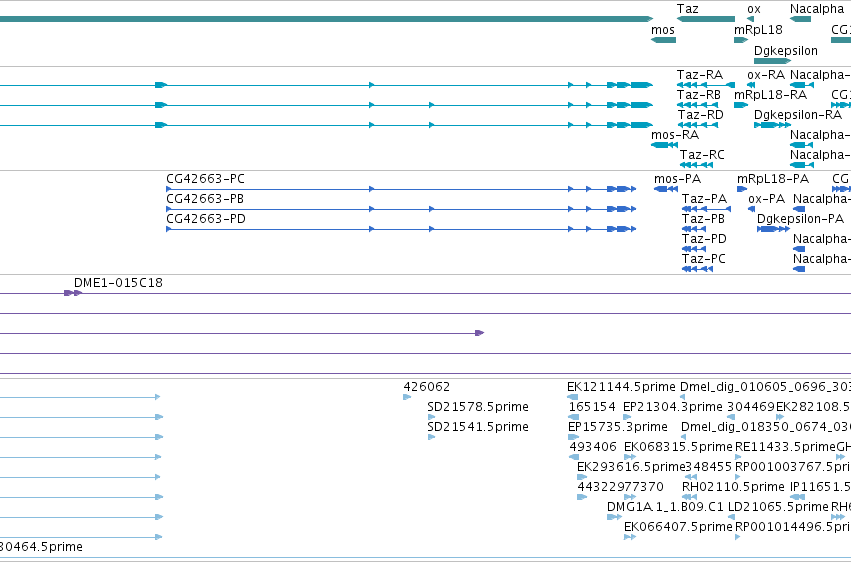Image resolution: width=851 pixels, height=562 pixels.
Task: Select the CG42663-PB protein label
Action: click(x=205, y=199)
